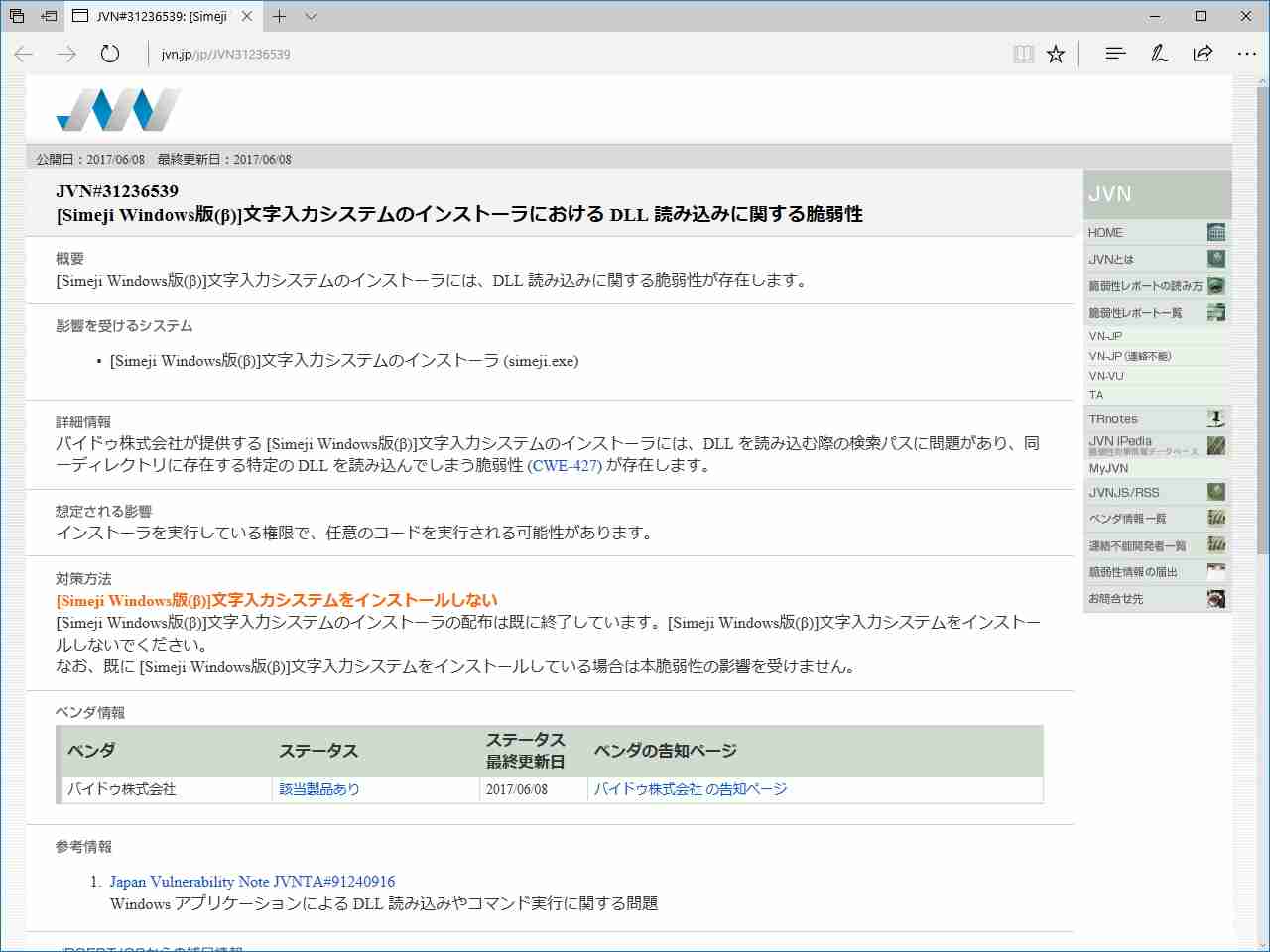Viewport: 1270px width, 952px height.
Task: Open ベンダ情報一覧 sidebar item
Action: [x=1127, y=519]
